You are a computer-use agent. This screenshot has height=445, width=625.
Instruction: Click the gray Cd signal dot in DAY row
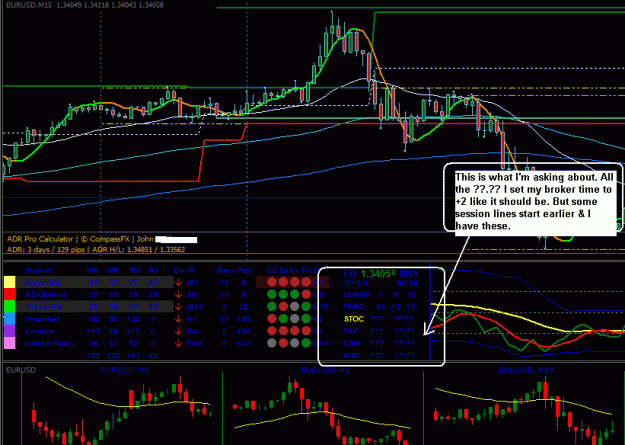(x=272, y=343)
